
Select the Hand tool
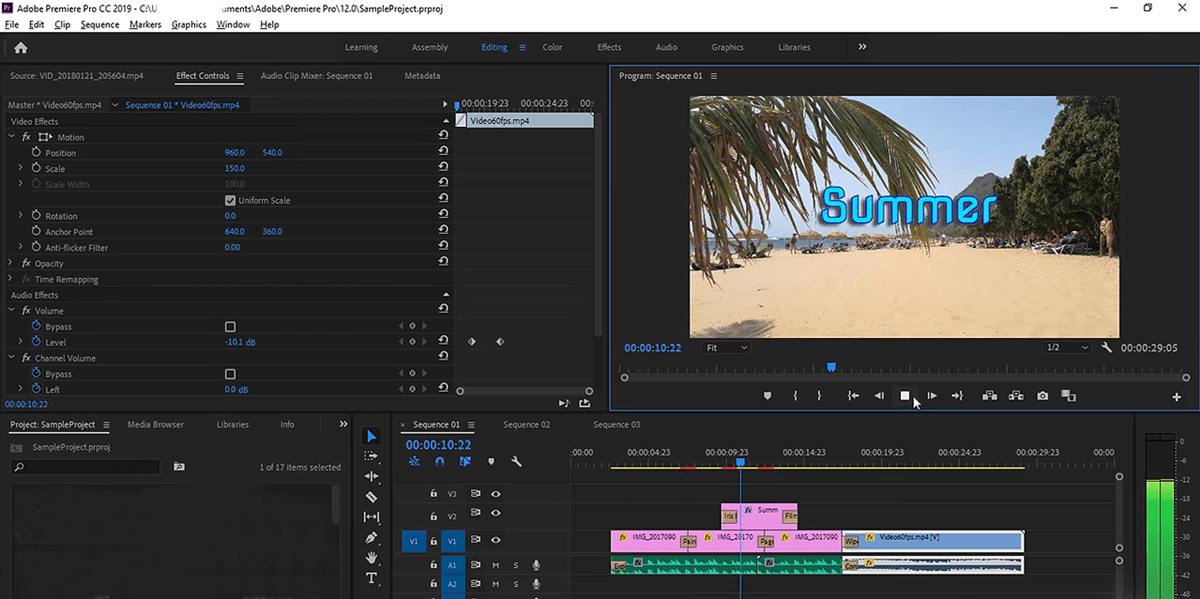(x=372, y=557)
